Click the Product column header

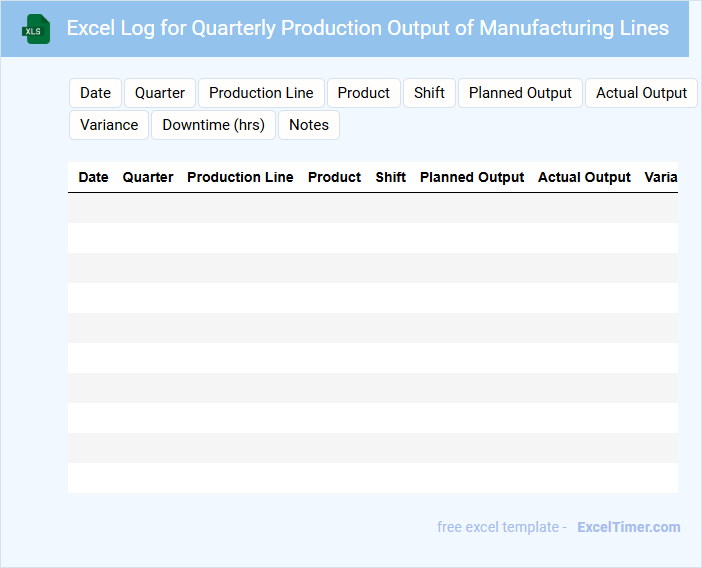click(x=334, y=177)
